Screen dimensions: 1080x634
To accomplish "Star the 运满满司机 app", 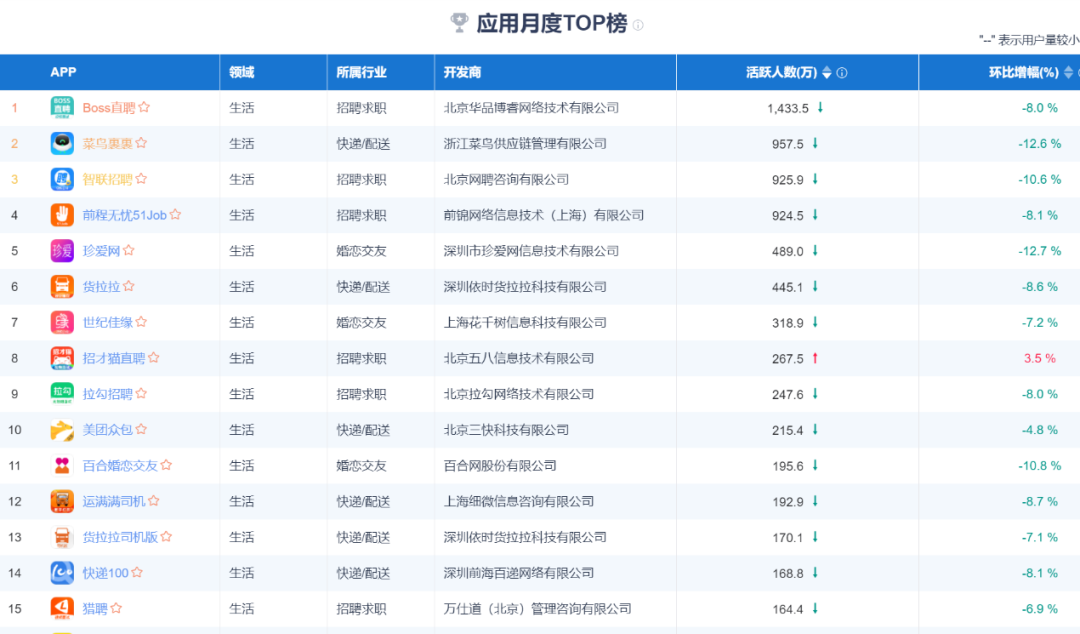I will pyautogui.click(x=154, y=501).
